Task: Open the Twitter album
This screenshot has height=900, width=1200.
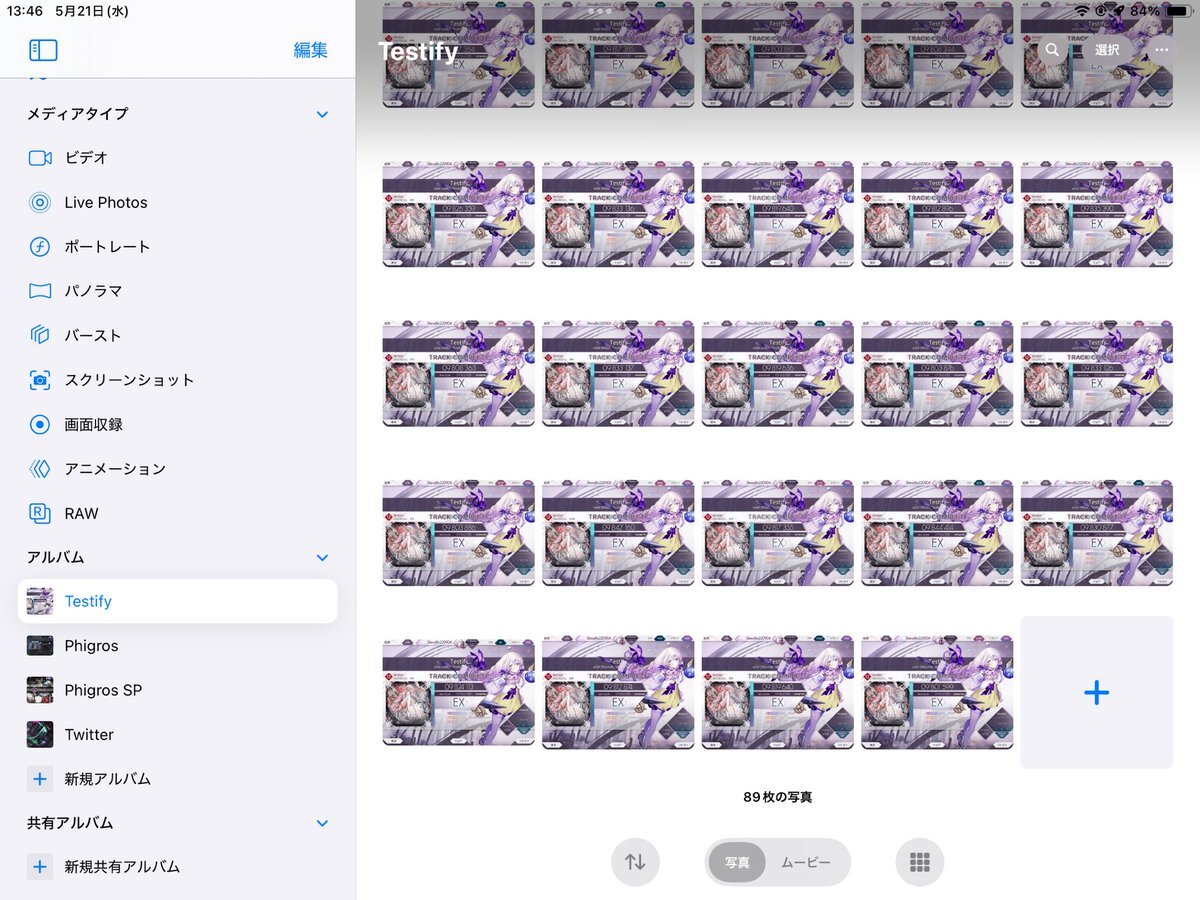Action: [x=178, y=734]
